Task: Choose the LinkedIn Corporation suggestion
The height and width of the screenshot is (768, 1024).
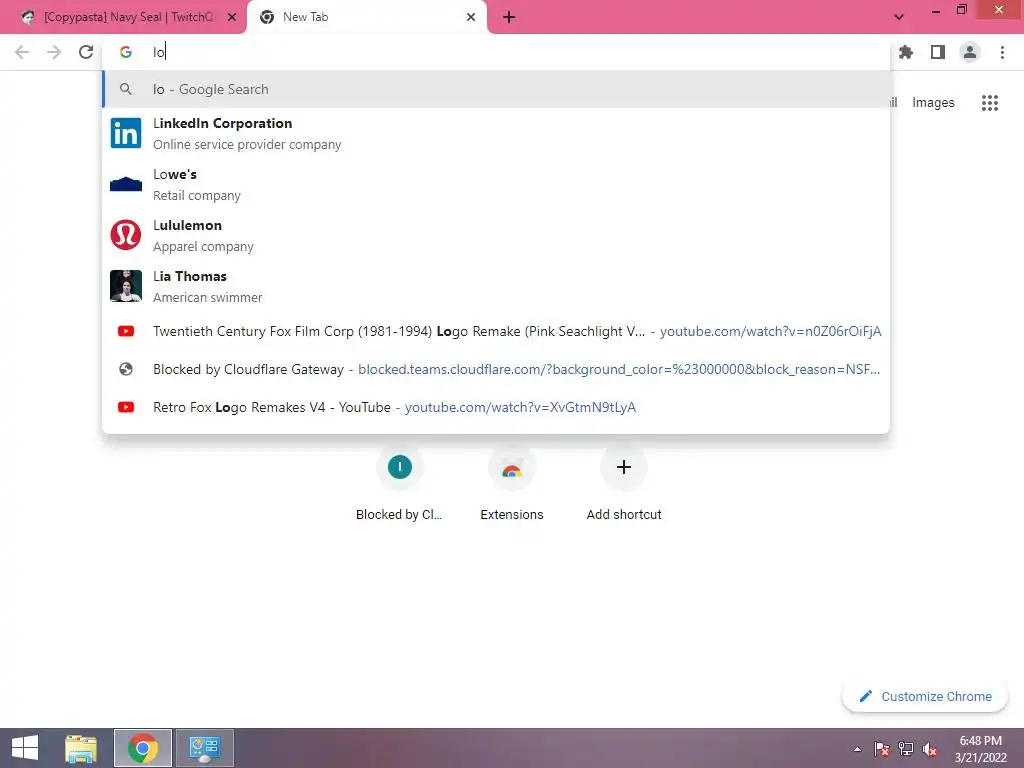Action: pyautogui.click(x=496, y=133)
